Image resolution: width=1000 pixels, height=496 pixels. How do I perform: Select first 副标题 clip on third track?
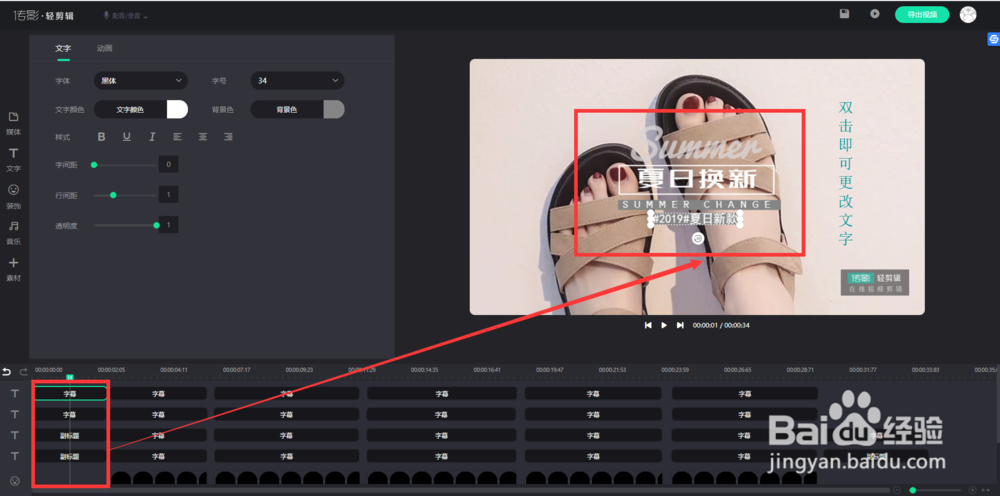(x=70, y=435)
